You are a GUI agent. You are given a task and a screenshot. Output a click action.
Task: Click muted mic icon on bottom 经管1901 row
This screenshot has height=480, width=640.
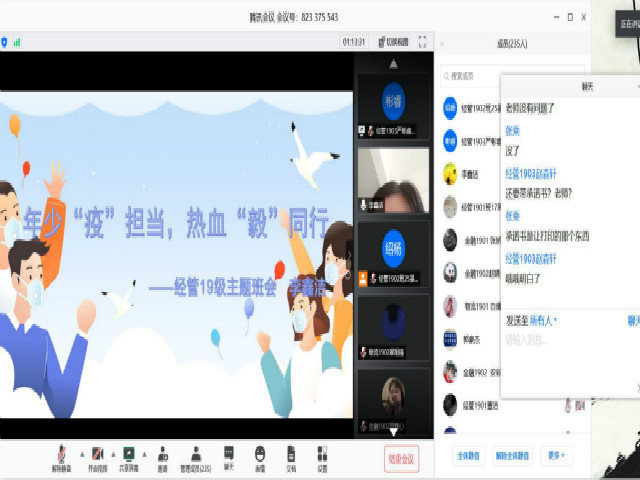[x=568, y=405]
